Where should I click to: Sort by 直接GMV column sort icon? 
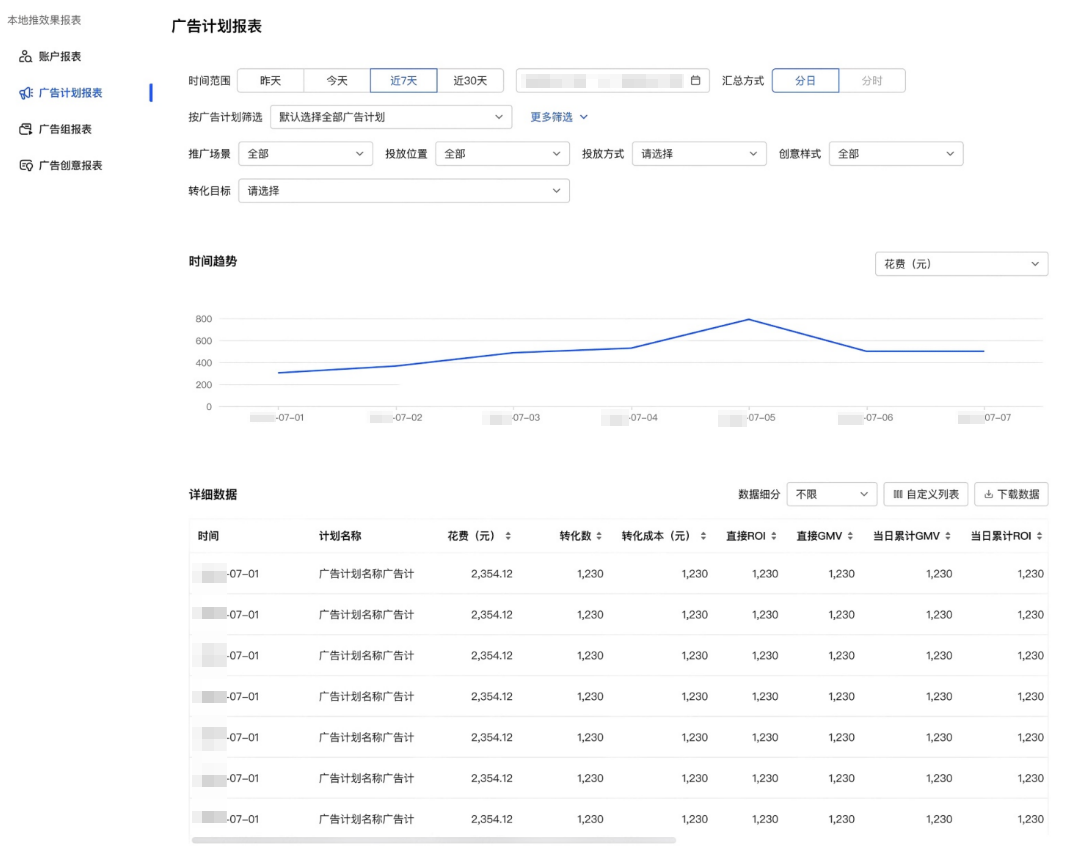pyautogui.click(x=850, y=537)
